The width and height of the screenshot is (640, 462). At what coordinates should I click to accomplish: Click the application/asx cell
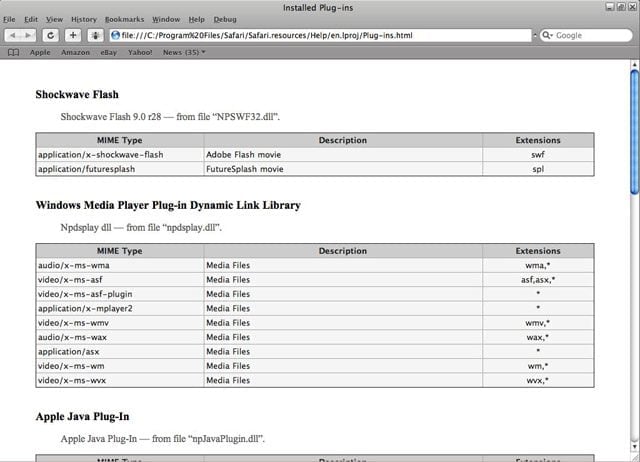pyautogui.click(x=120, y=351)
